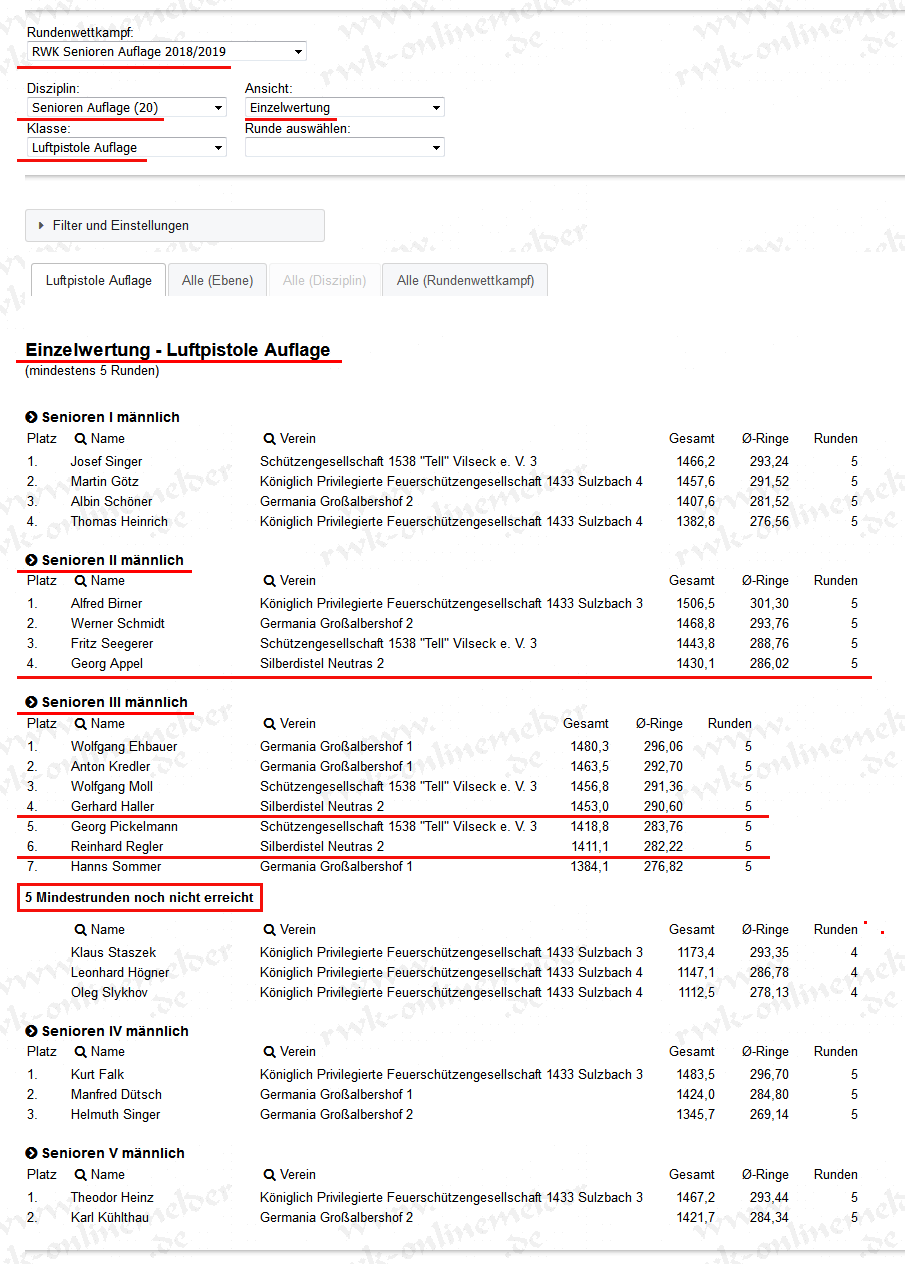Click shooter name Kurt Falk
This screenshot has height=1264, width=905.
97,1075
